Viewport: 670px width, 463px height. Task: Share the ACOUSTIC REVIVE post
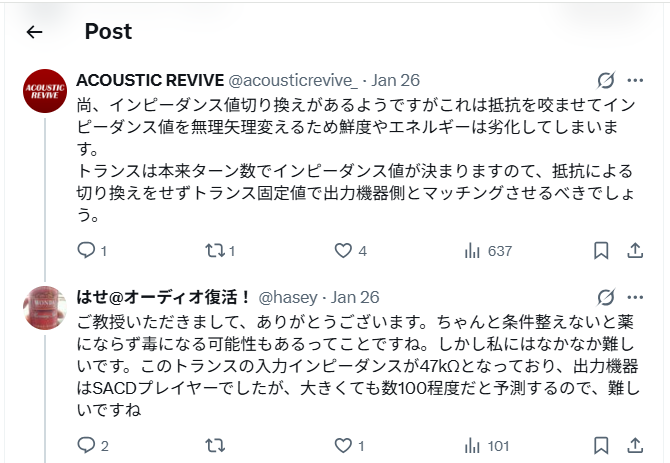[x=635, y=250]
